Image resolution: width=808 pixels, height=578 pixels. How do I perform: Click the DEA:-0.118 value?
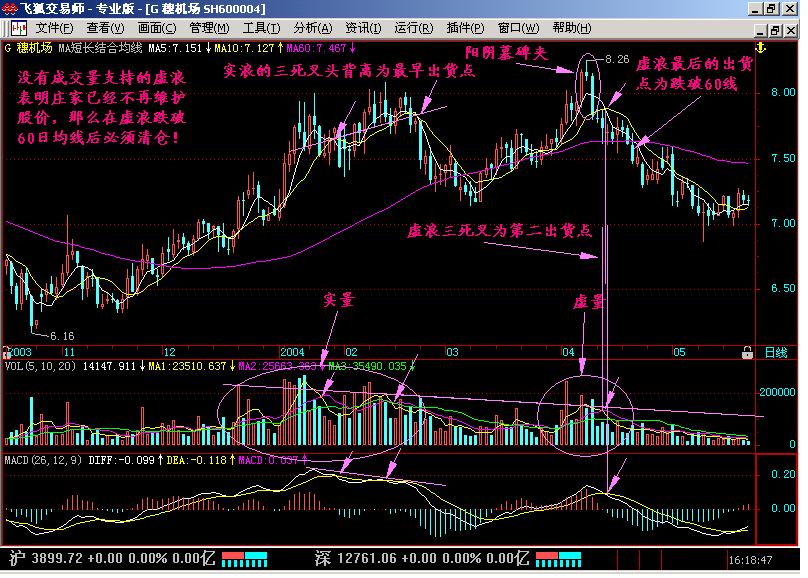click(196, 460)
